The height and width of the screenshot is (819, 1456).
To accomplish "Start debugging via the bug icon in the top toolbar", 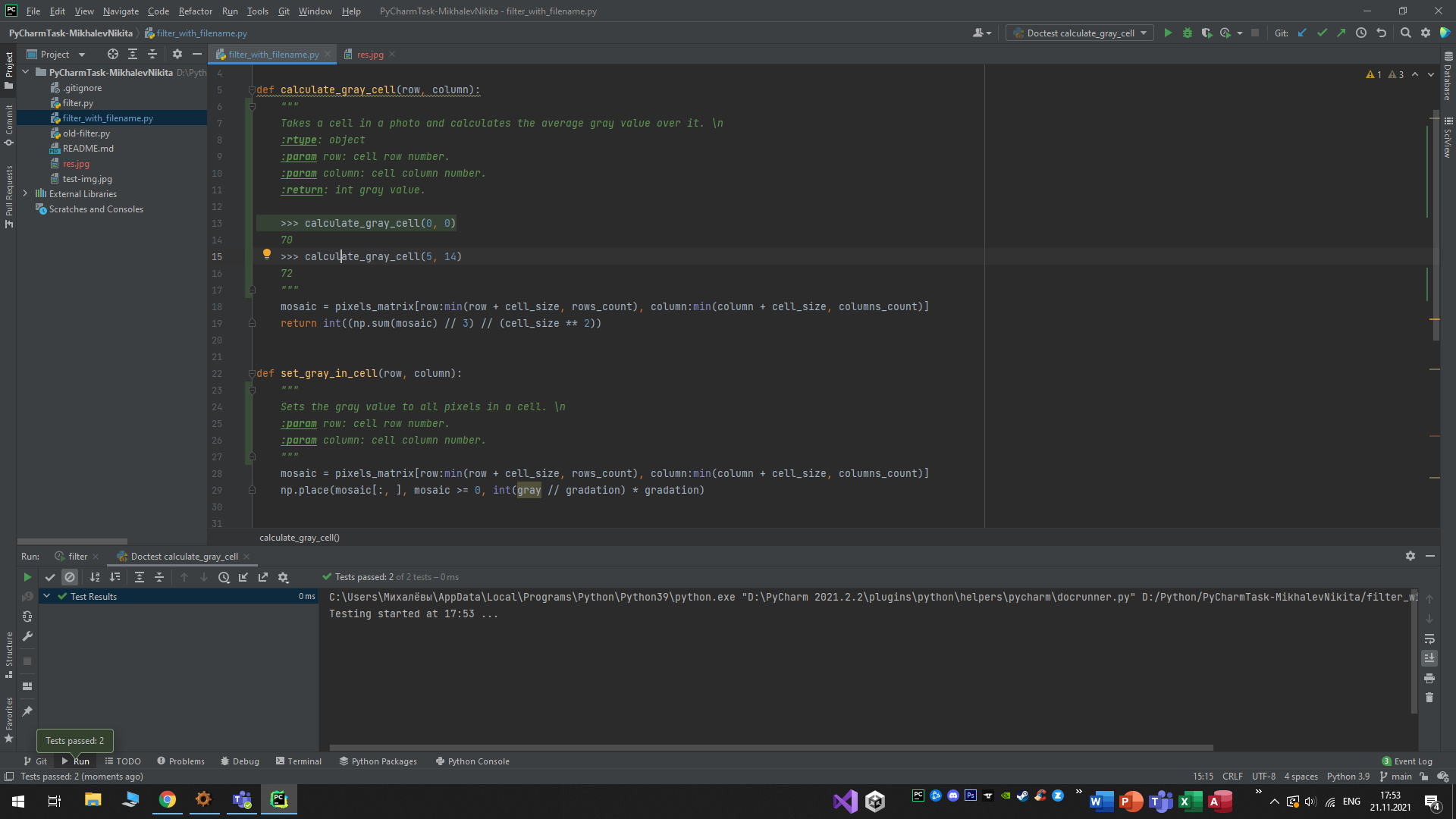I will (x=1188, y=33).
